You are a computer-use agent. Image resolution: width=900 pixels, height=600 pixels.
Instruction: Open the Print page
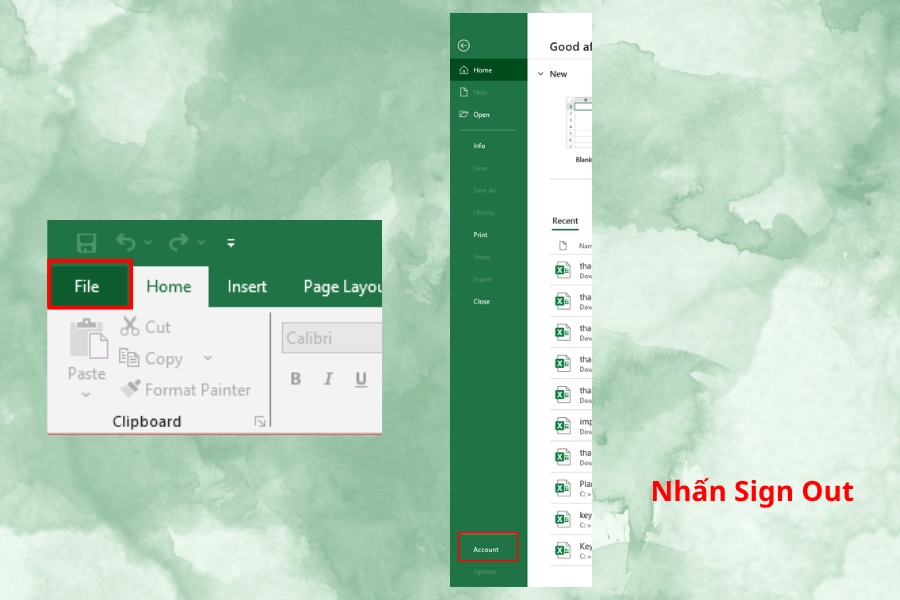(480, 235)
